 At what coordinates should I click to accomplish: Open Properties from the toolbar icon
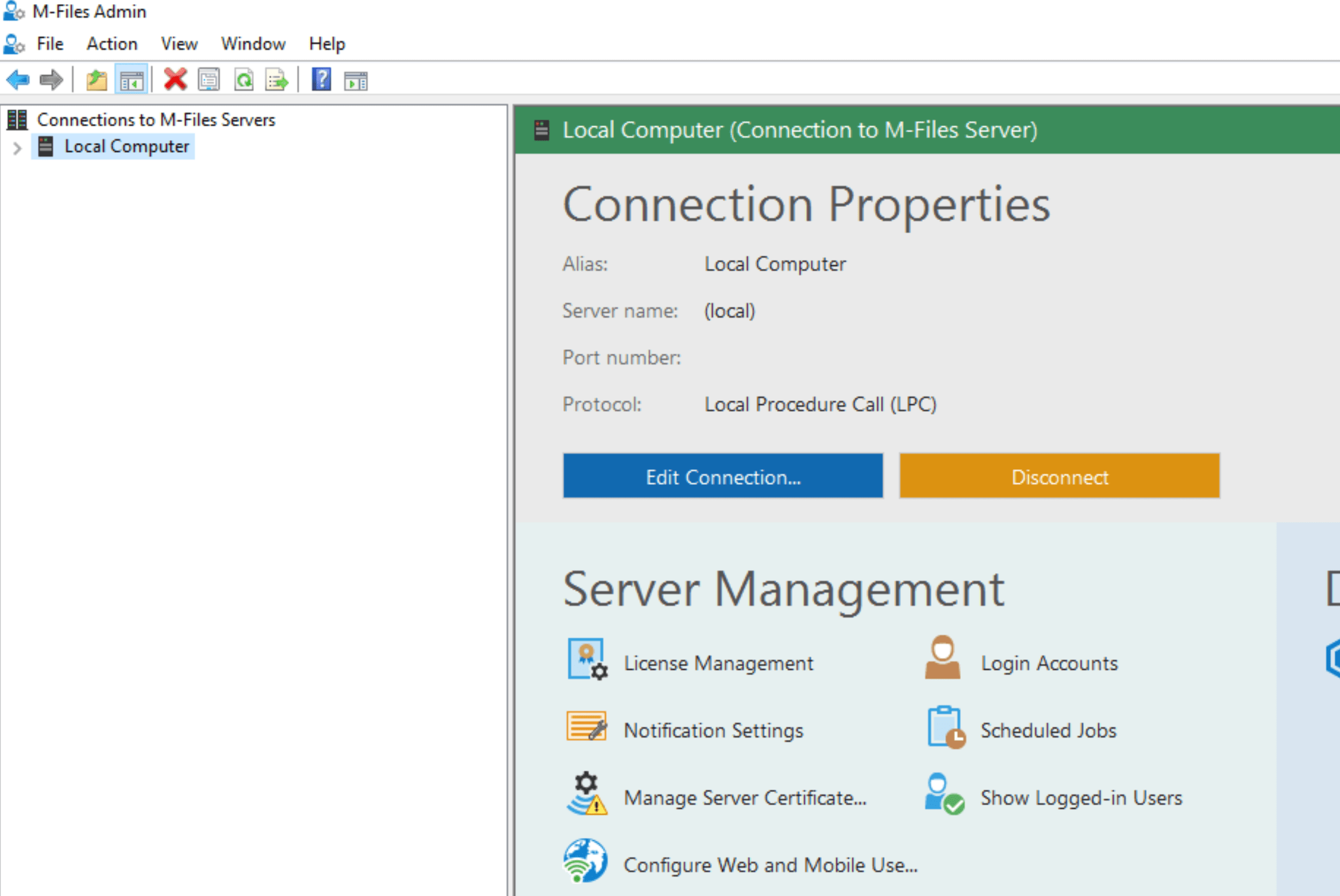[209, 80]
